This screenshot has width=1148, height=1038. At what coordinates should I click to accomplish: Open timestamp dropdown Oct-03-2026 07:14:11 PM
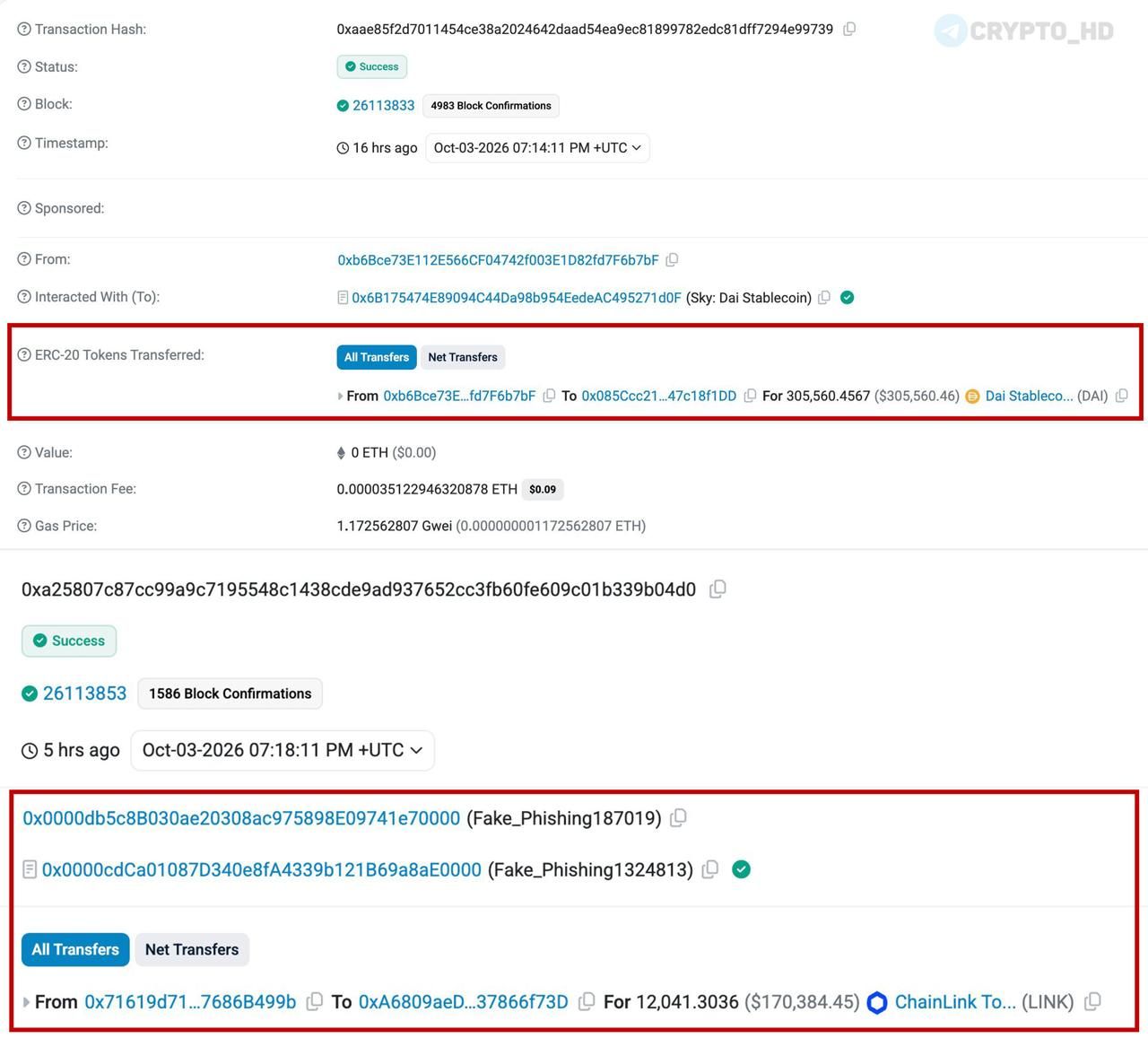coord(536,148)
